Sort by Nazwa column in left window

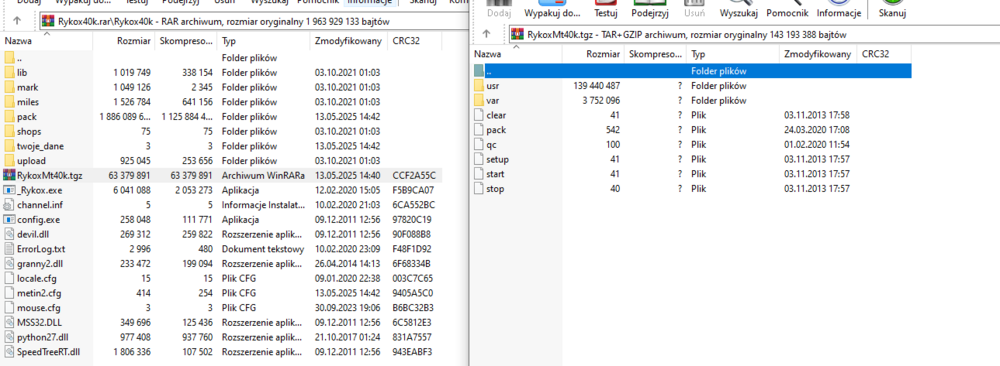(47, 41)
